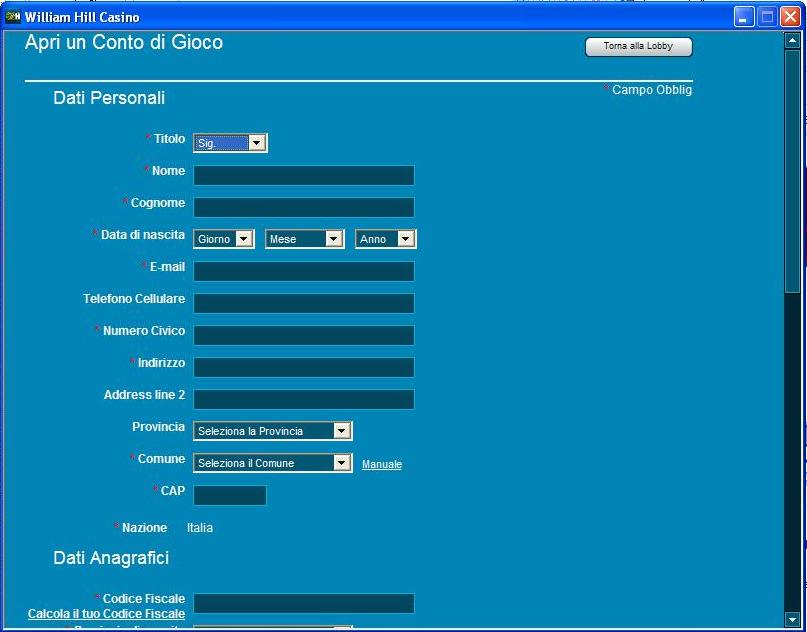Click the Address line 2 field
This screenshot has height=632, width=807.
coord(304,399)
